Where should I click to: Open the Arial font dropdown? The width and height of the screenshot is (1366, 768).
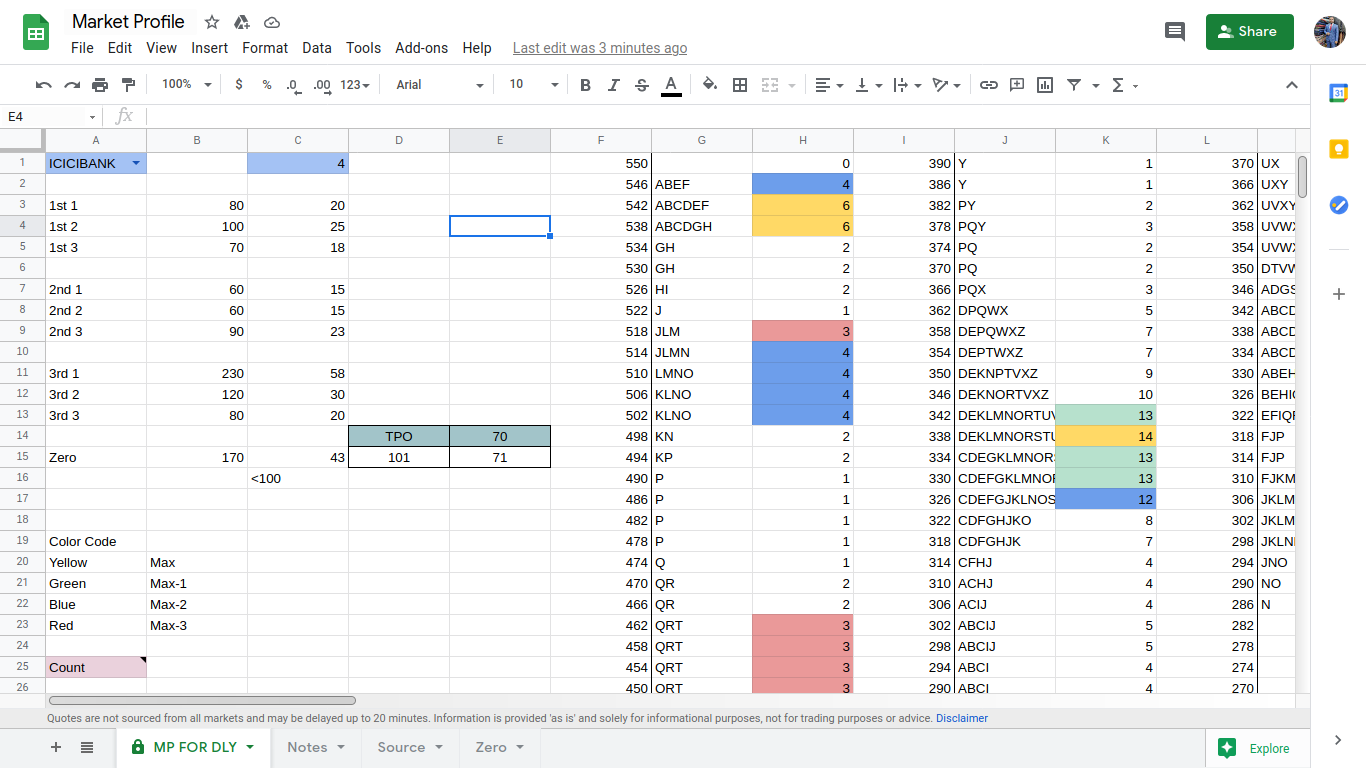440,85
